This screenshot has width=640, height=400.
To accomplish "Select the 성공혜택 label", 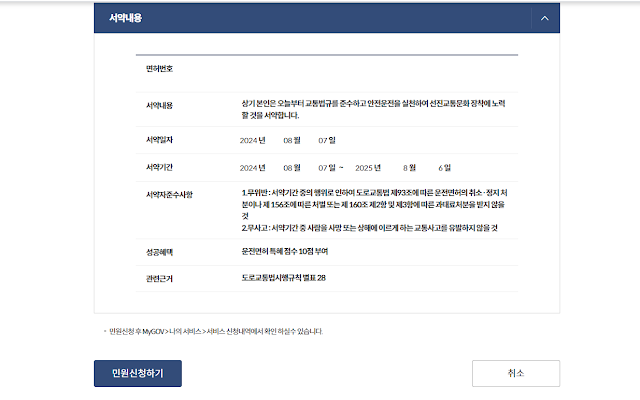I will coord(160,252).
